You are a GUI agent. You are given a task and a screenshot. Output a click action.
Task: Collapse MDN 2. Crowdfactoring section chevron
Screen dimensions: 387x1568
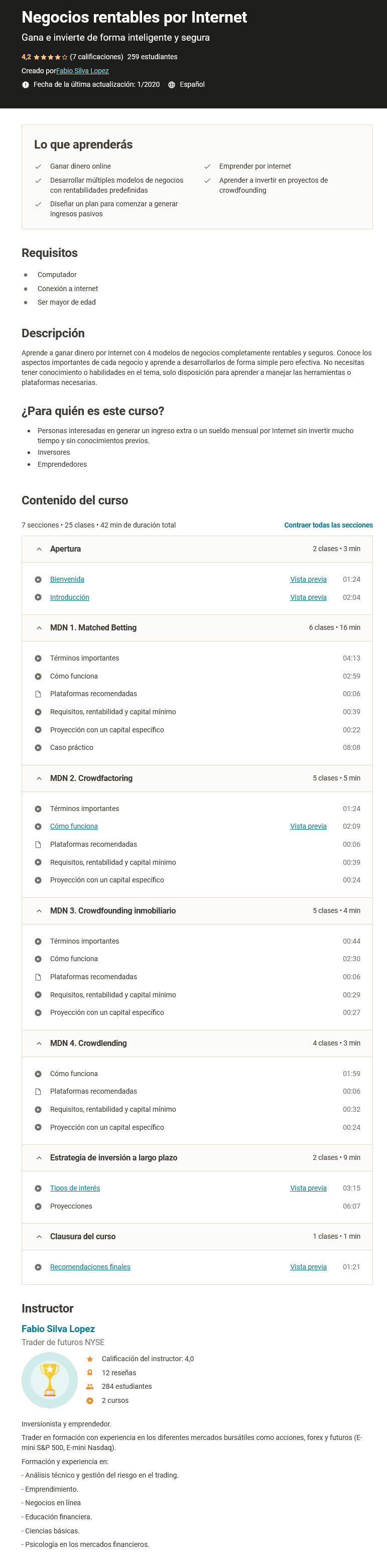(39, 778)
